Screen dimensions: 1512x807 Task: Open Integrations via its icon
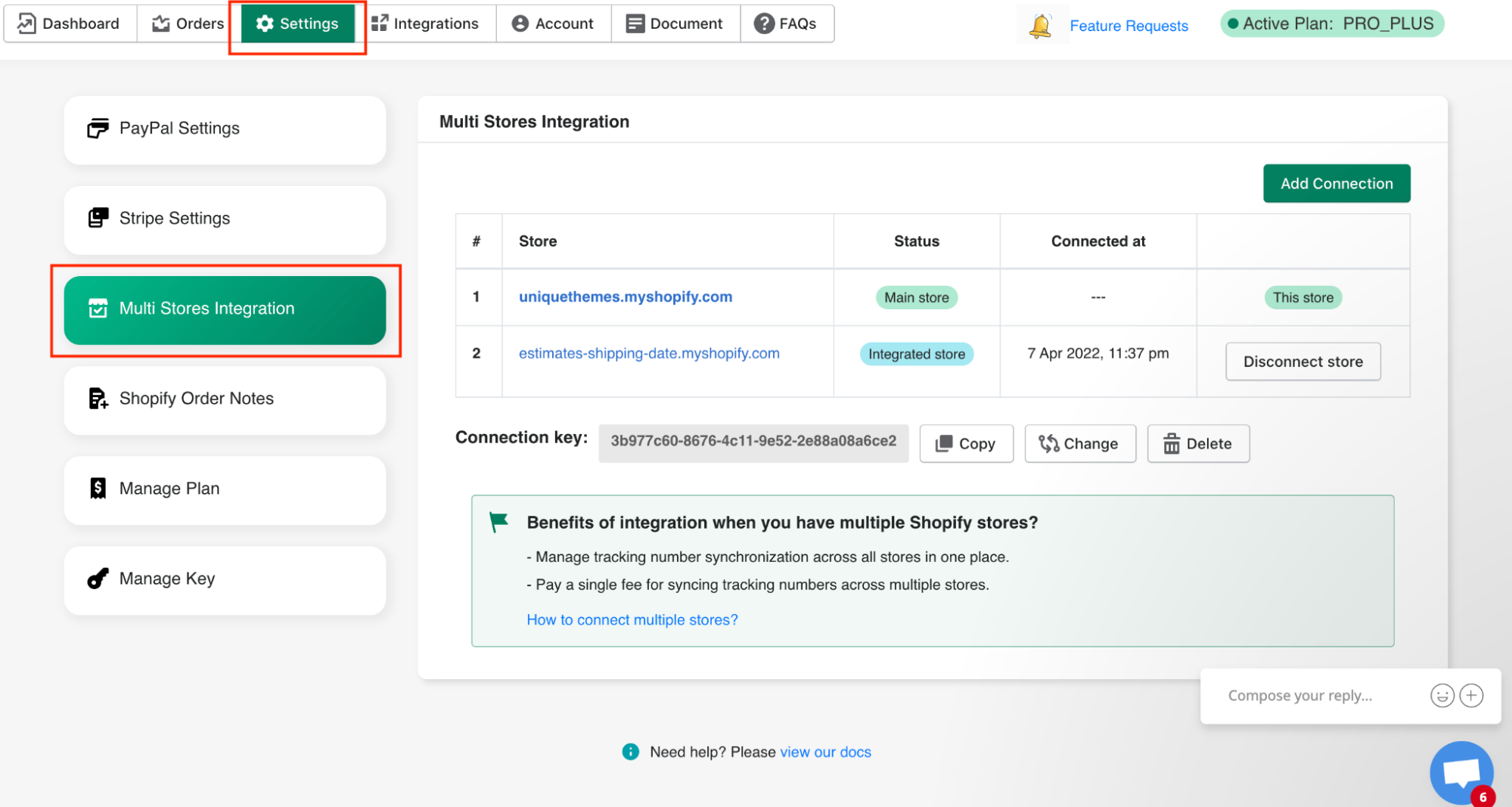[x=380, y=23]
